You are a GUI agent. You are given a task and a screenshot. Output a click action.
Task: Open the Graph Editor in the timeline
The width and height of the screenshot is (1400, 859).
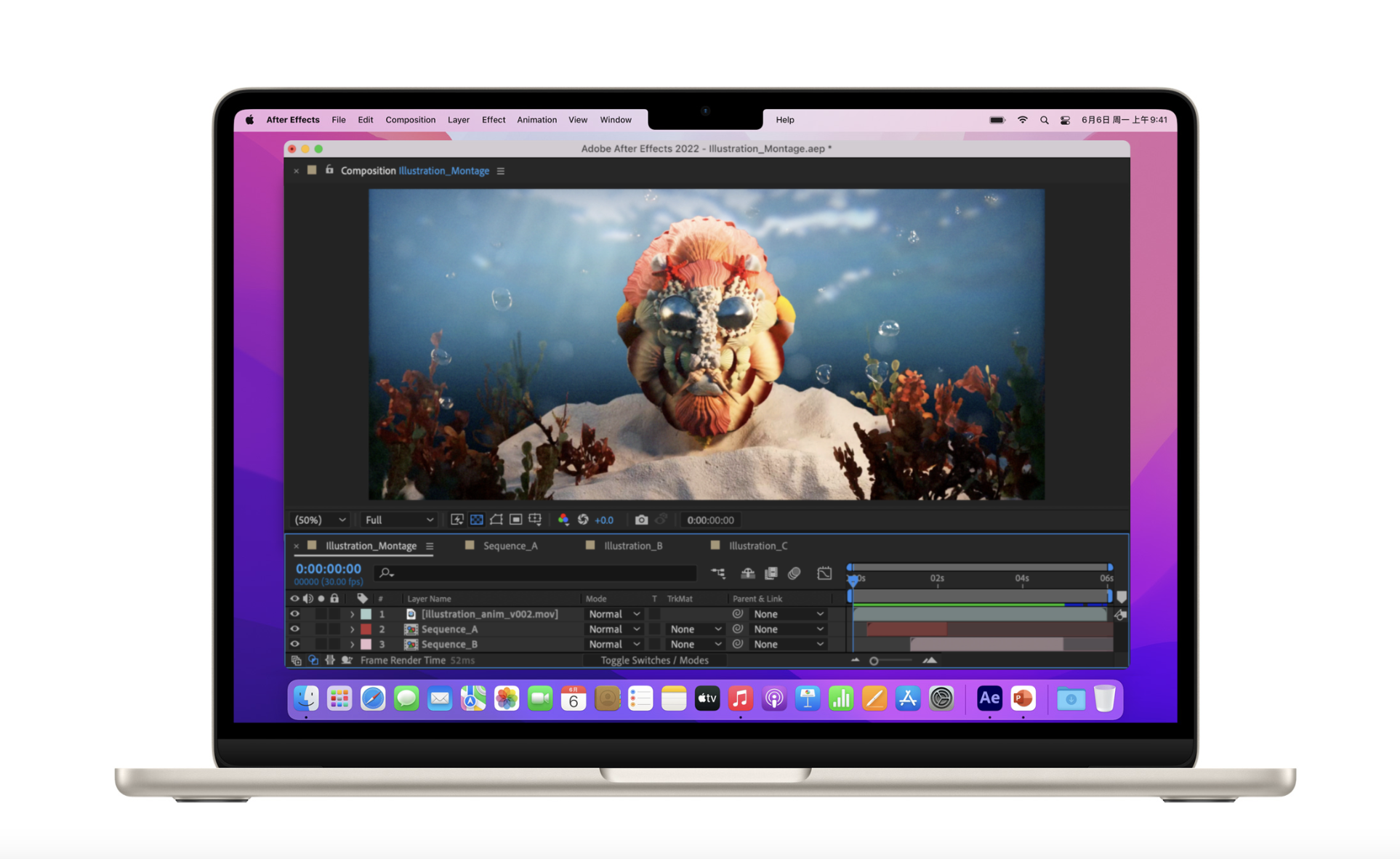click(824, 573)
